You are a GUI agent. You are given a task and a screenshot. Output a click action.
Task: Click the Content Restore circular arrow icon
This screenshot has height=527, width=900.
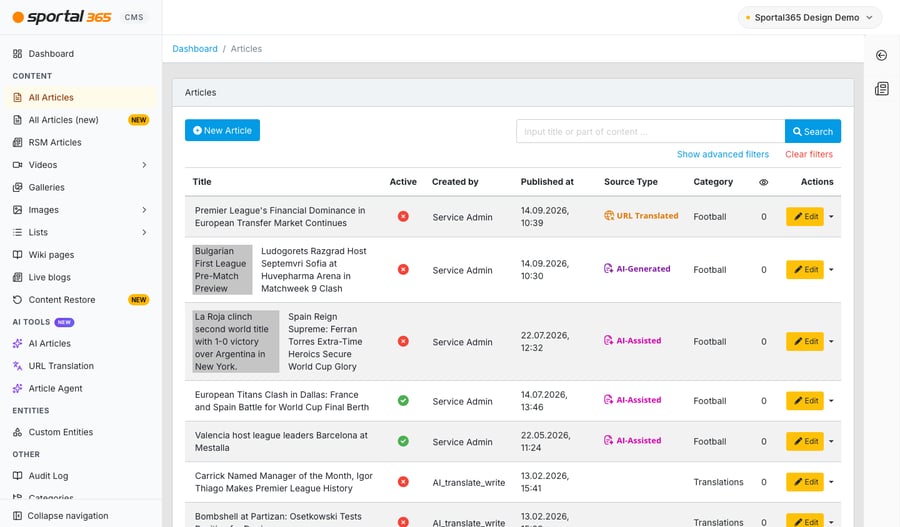17,300
